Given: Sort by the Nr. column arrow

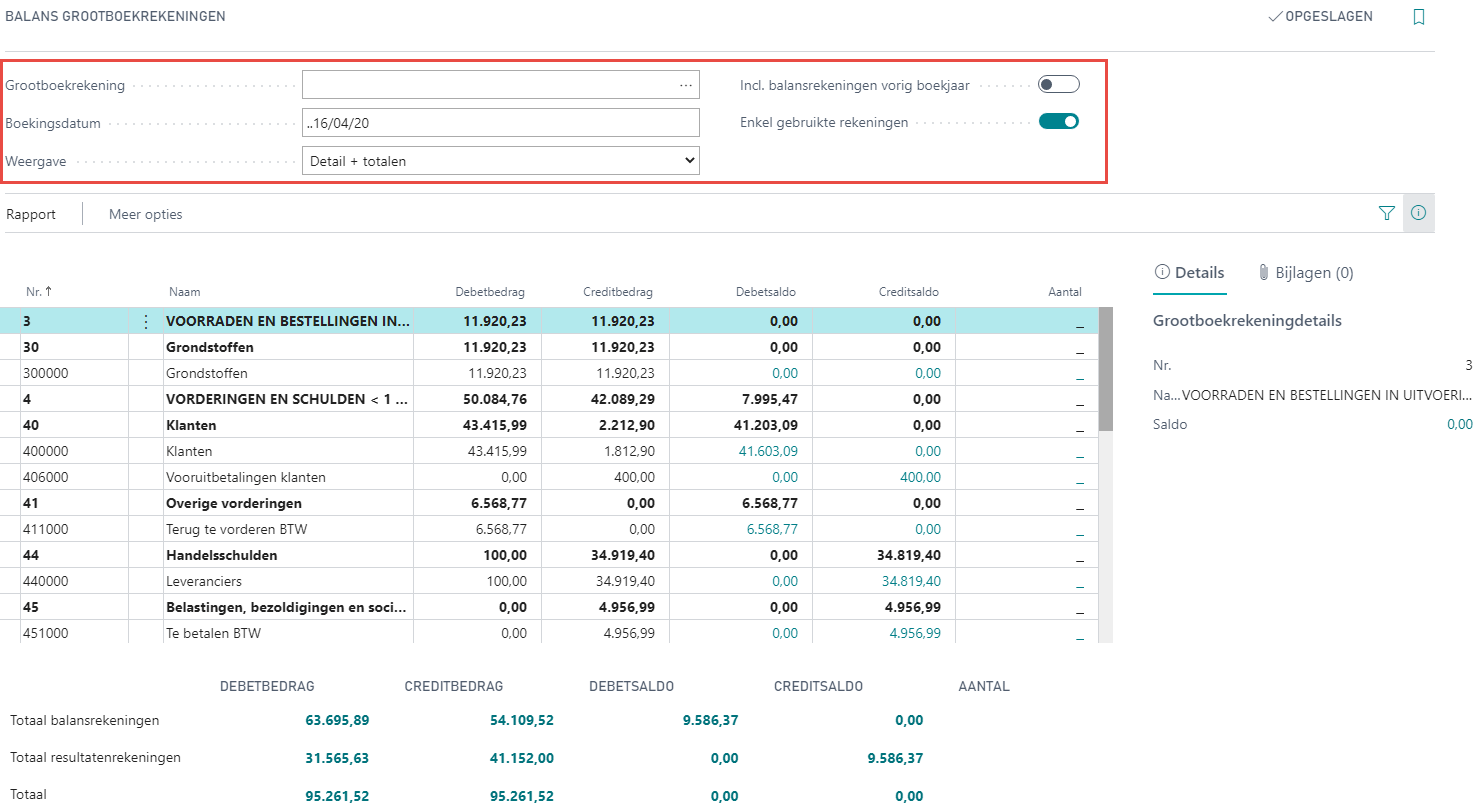Looking at the screenshot, I should coord(49,292).
